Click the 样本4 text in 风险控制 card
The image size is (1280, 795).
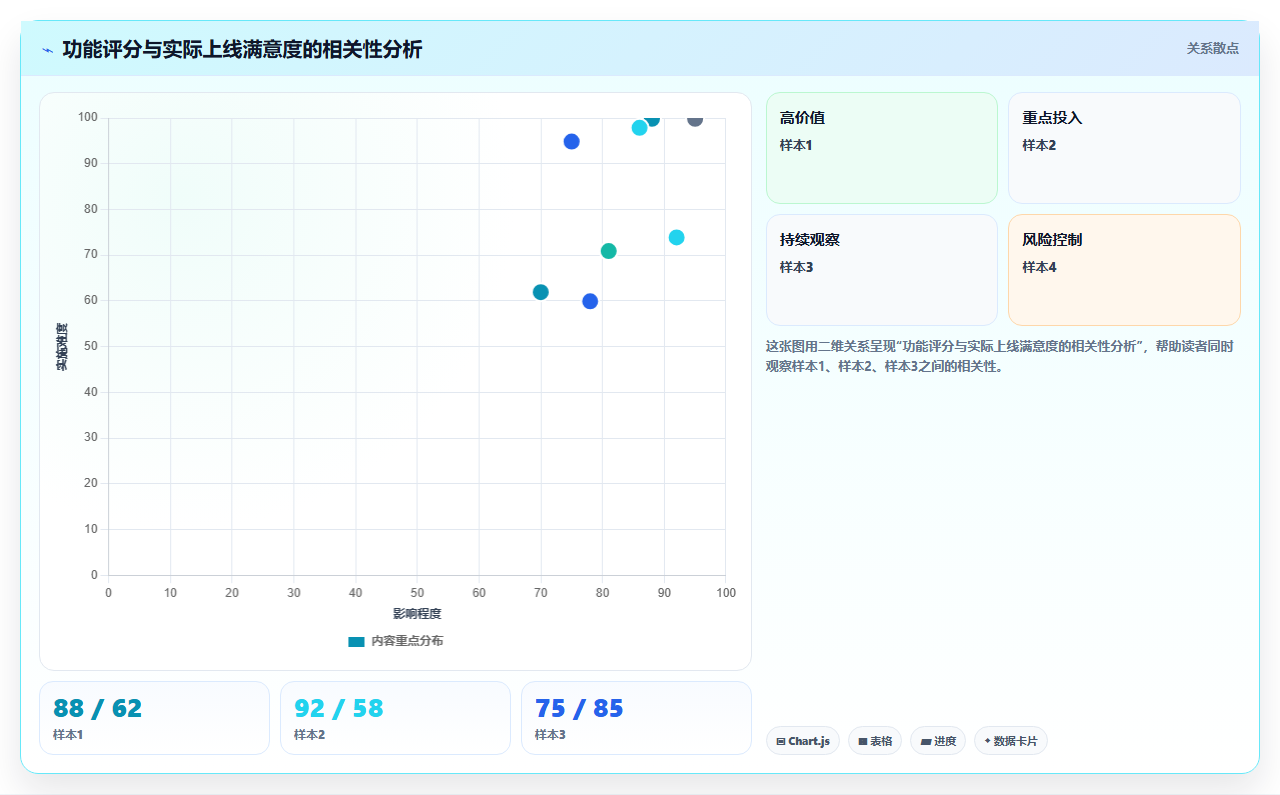pos(1039,267)
